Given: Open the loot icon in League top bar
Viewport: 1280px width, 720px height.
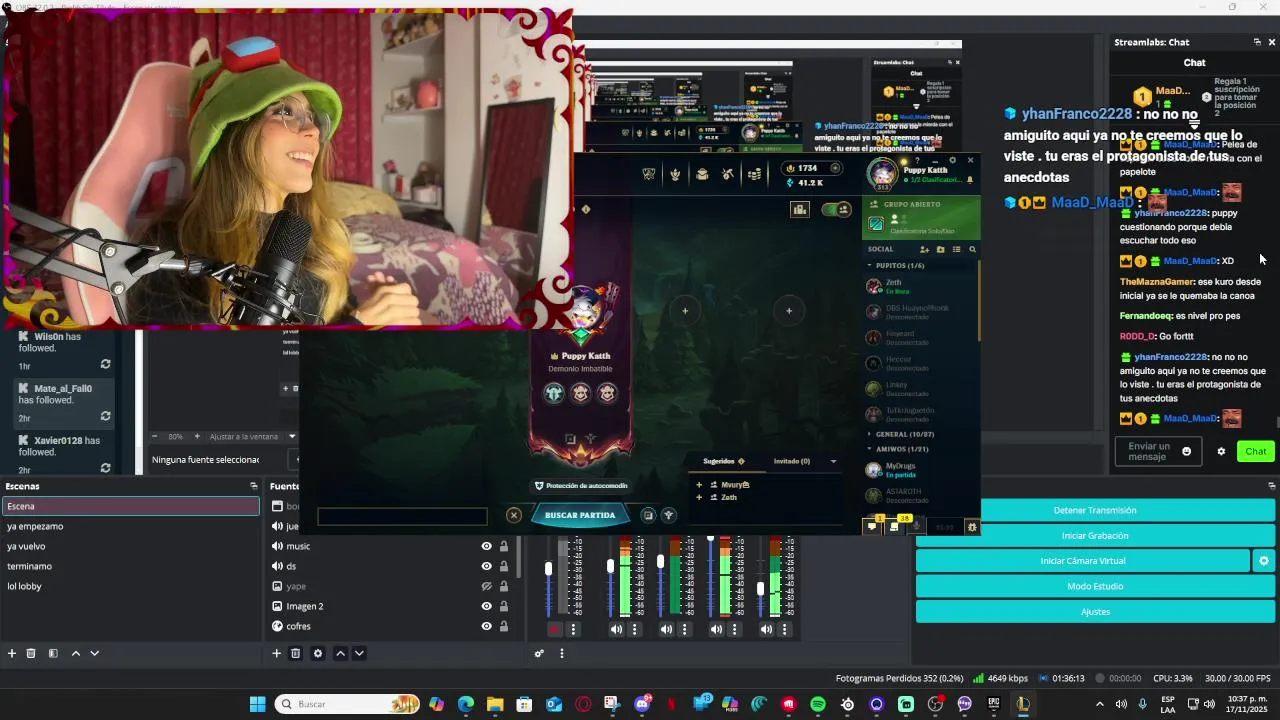Looking at the screenshot, I should point(728,174).
